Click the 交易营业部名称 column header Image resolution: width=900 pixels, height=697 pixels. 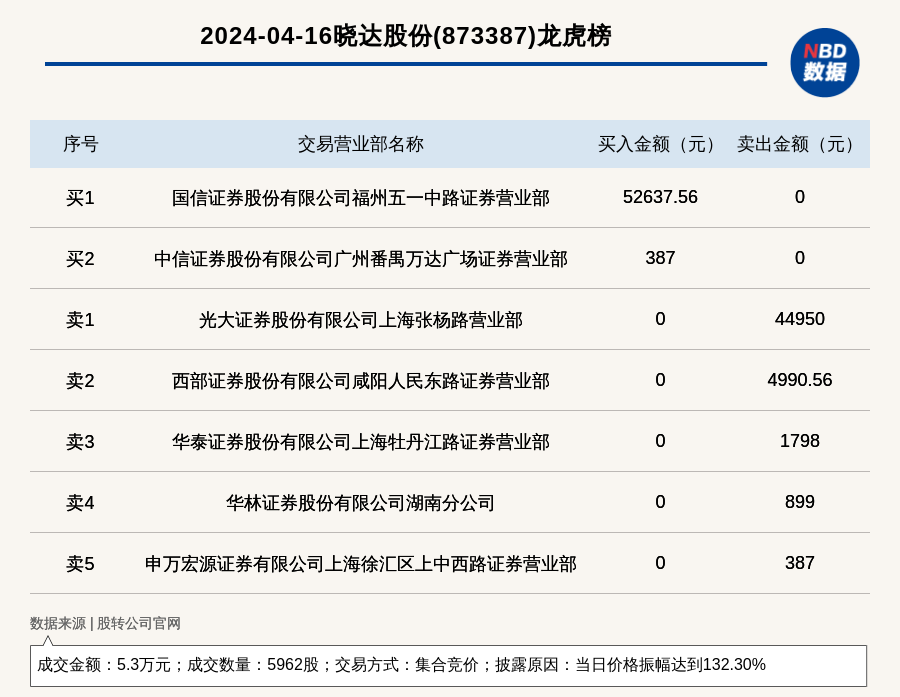point(360,144)
